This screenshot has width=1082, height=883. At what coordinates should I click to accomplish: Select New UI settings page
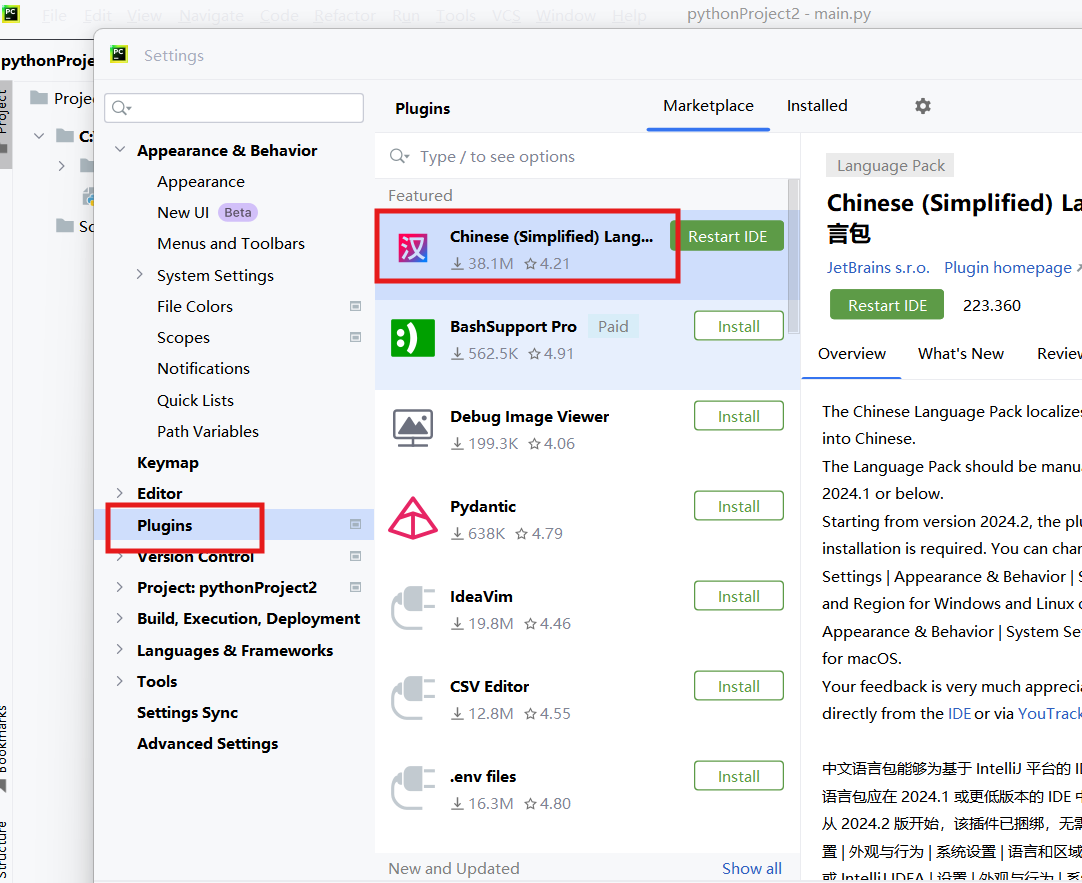click(183, 212)
